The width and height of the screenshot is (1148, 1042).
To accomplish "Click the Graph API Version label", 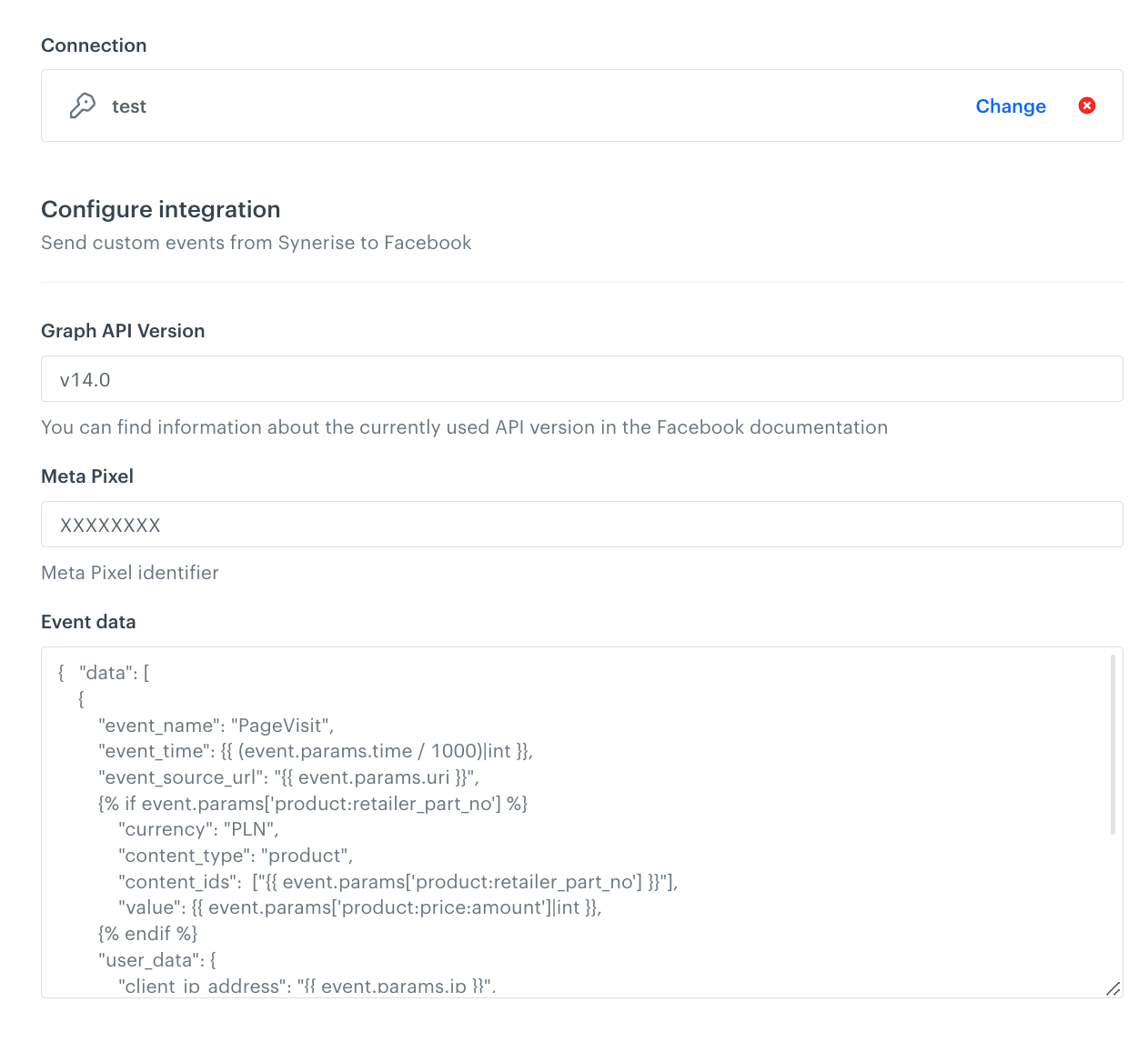I will click(122, 331).
